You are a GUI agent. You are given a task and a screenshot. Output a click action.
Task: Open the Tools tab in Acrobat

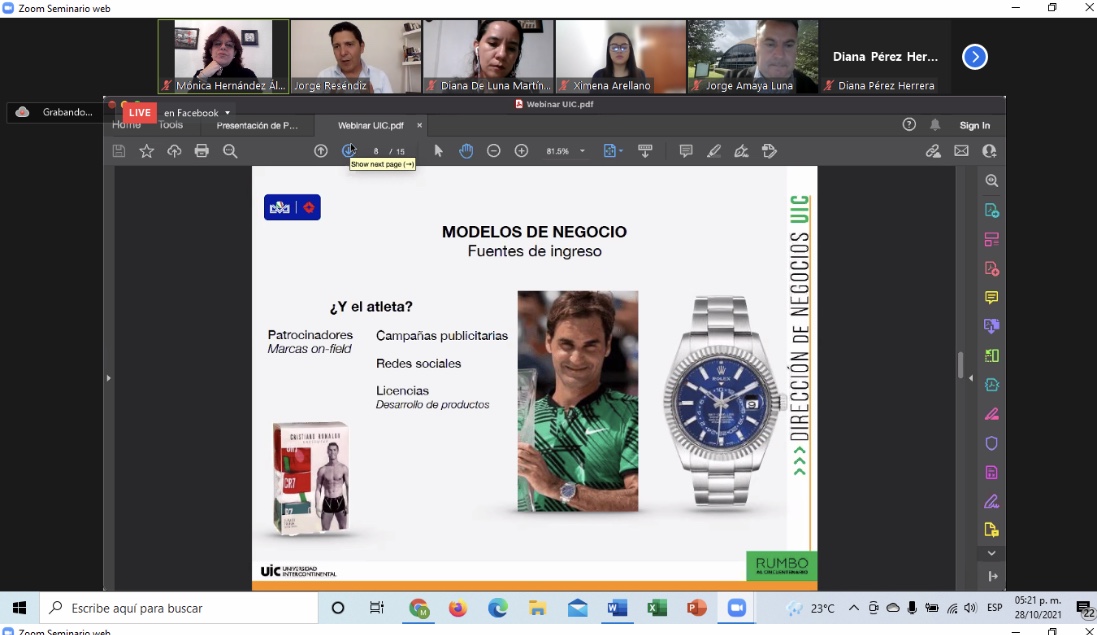tap(171, 125)
